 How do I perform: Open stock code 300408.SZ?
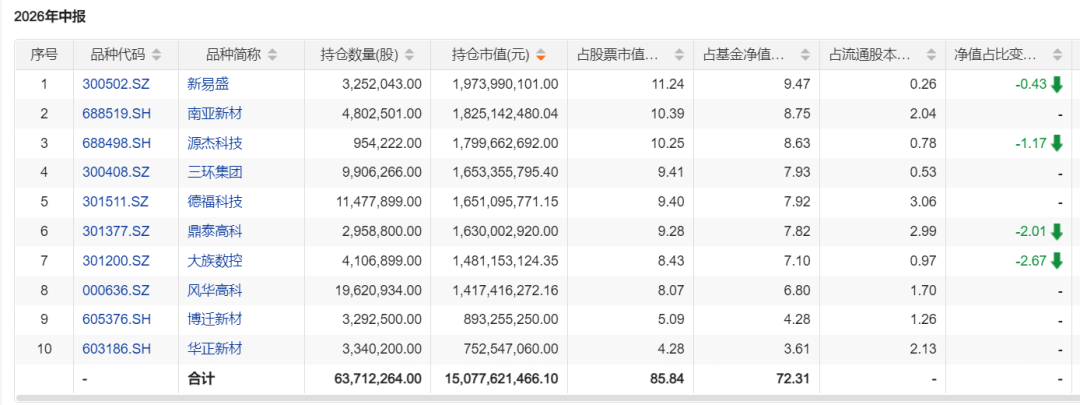click(116, 173)
